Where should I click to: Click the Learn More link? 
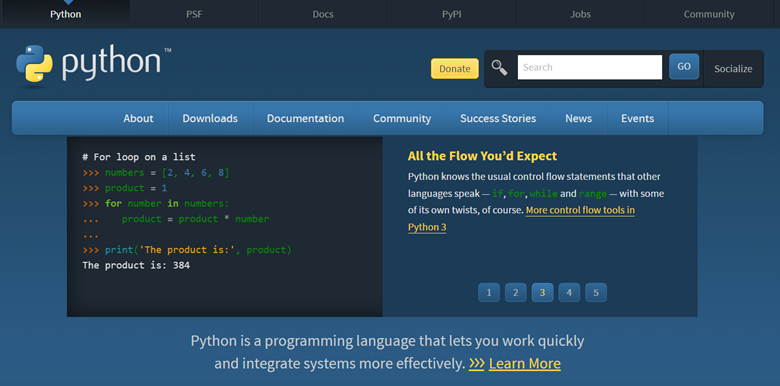[x=525, y=364]
